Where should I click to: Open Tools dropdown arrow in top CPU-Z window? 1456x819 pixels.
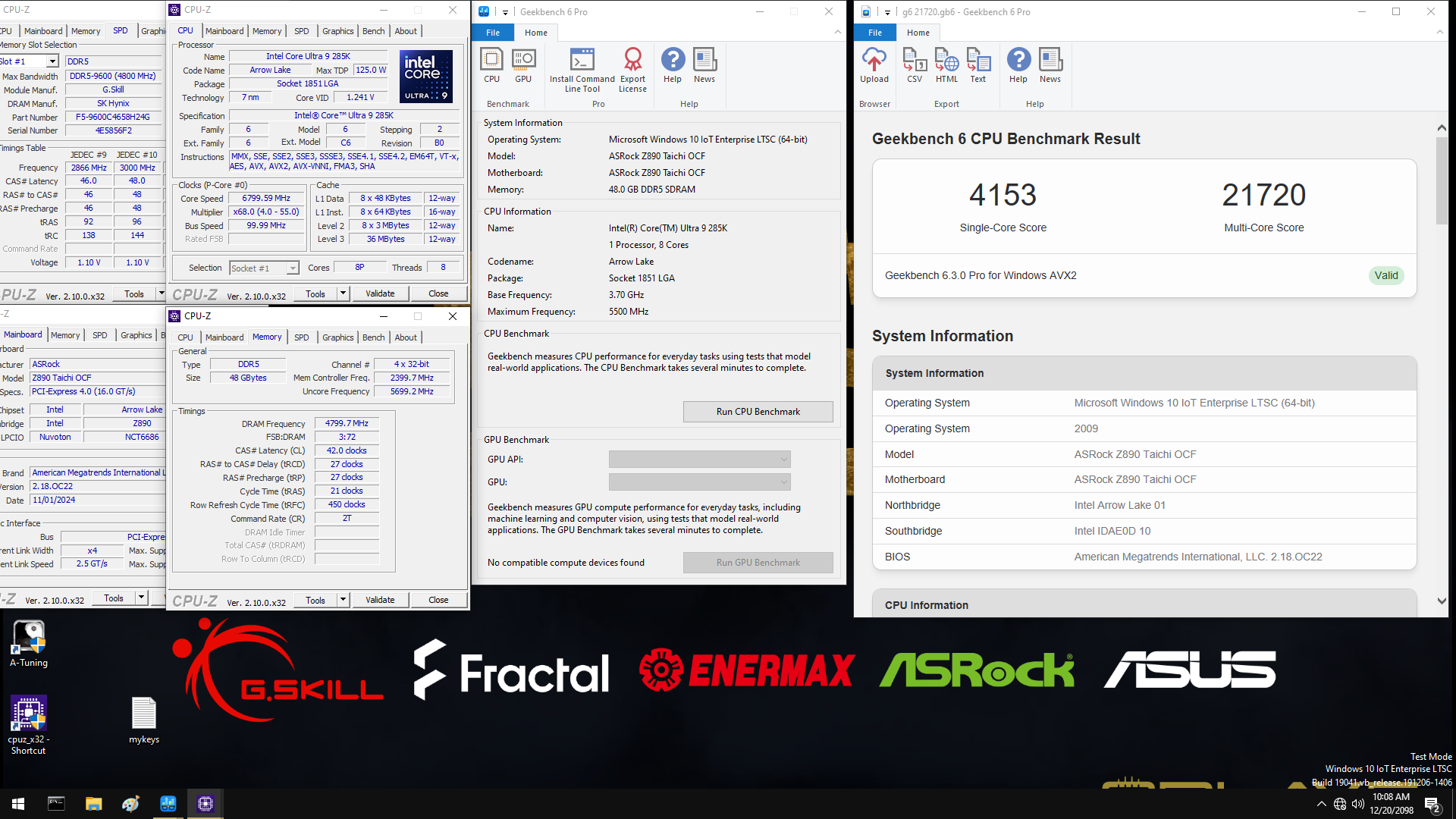343,293
